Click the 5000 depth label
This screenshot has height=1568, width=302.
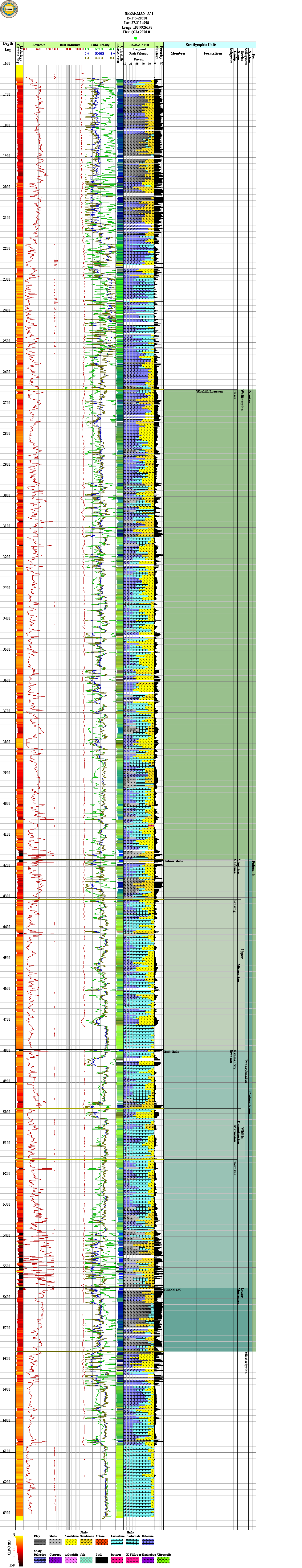click(7, 1113)
